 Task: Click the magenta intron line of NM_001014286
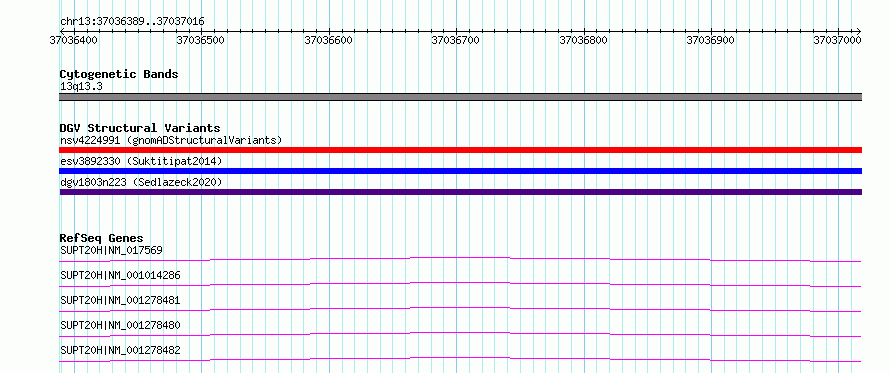461,284
